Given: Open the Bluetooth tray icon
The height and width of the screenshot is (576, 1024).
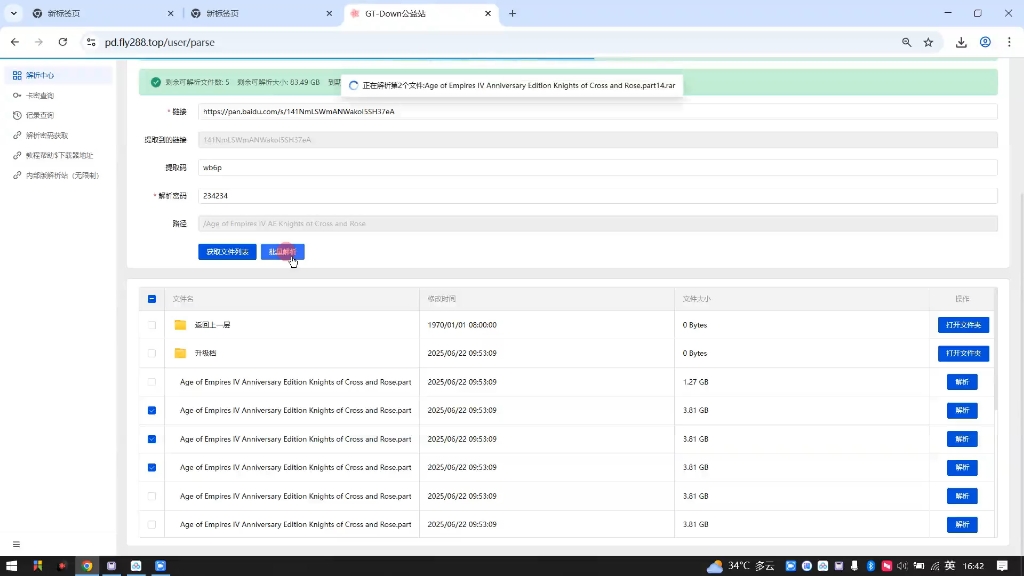Looking at the screenshot, I should tap(871, 566).
